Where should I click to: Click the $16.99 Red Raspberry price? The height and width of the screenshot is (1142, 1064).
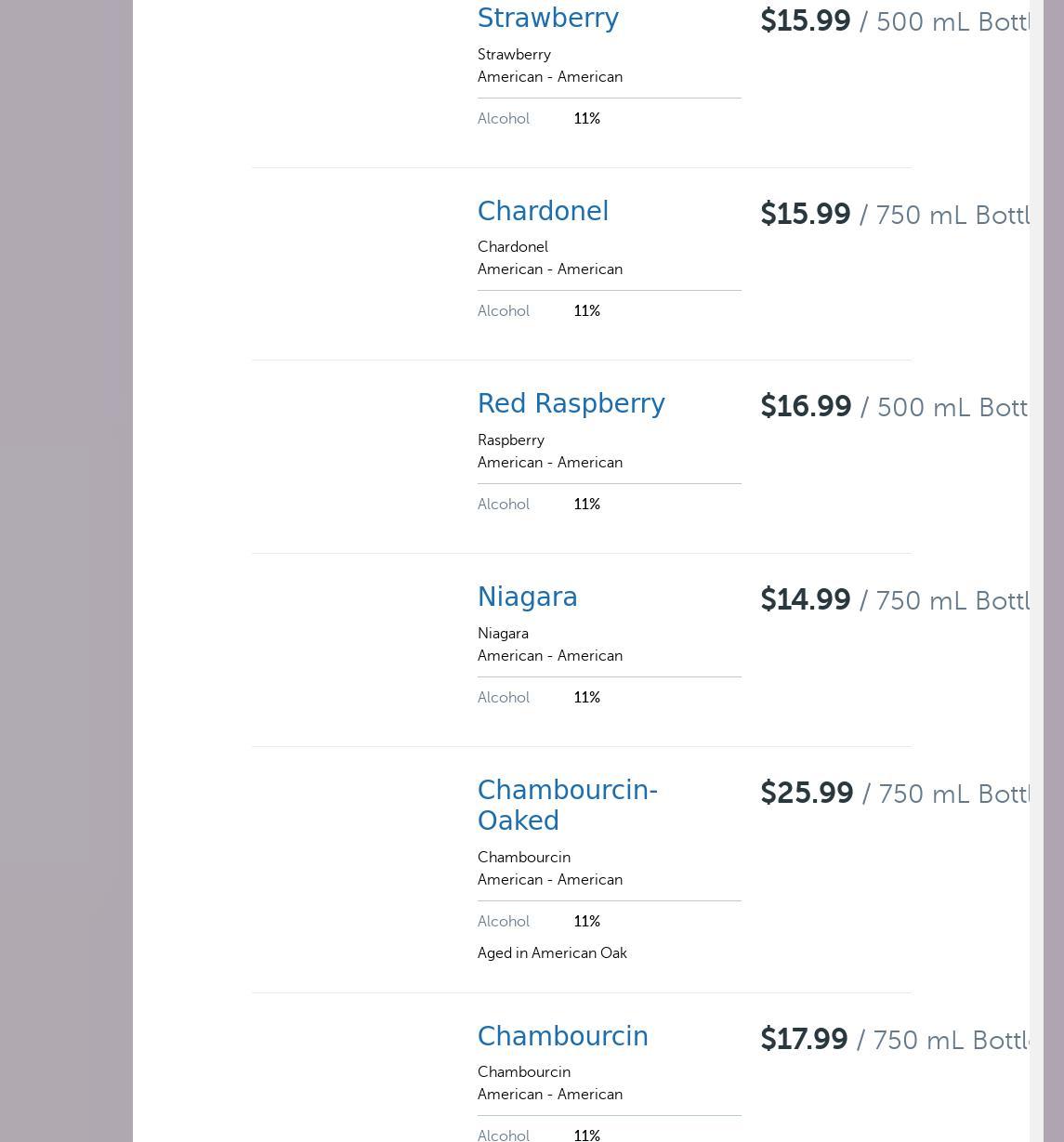806,407
